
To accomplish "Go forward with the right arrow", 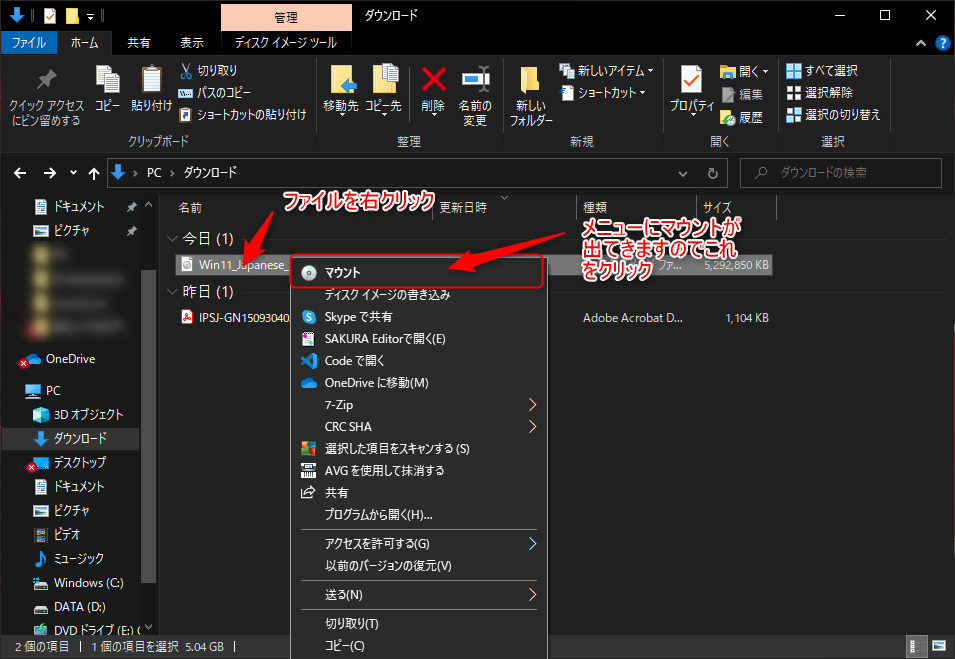I will click(50, 174).
